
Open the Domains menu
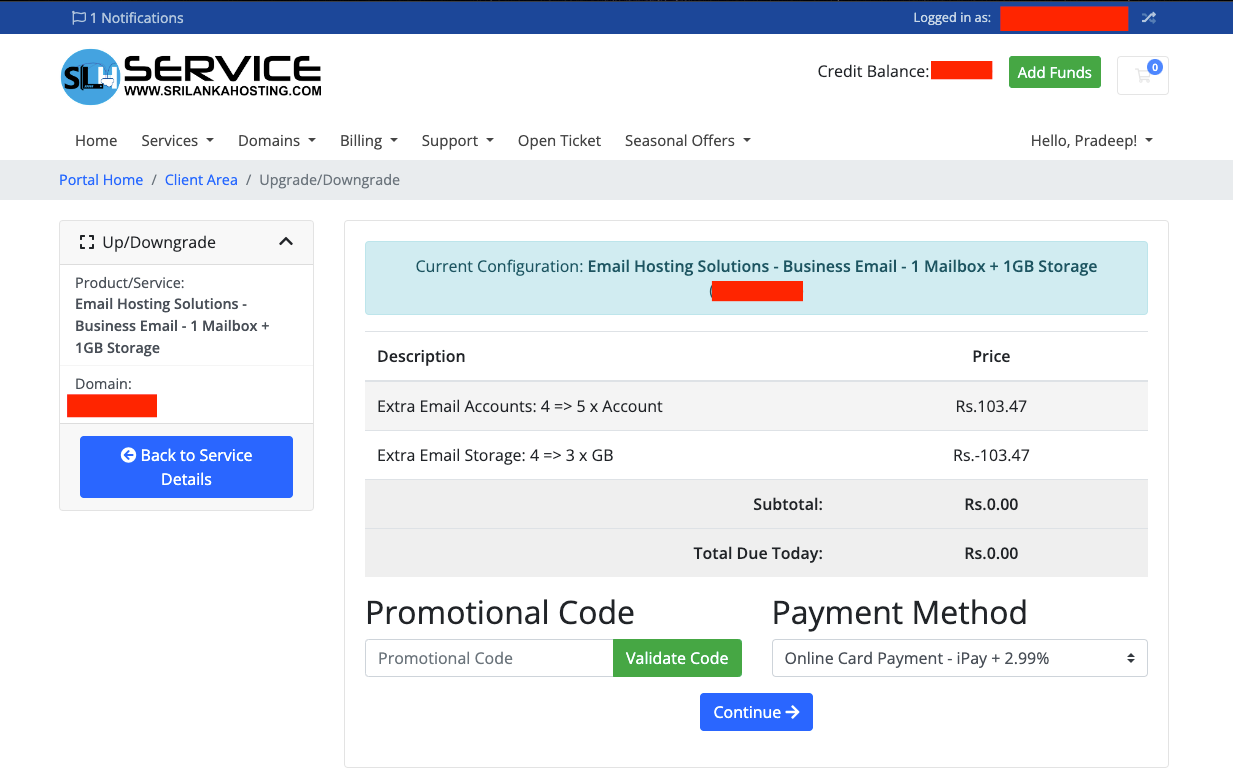pos(276,141)
